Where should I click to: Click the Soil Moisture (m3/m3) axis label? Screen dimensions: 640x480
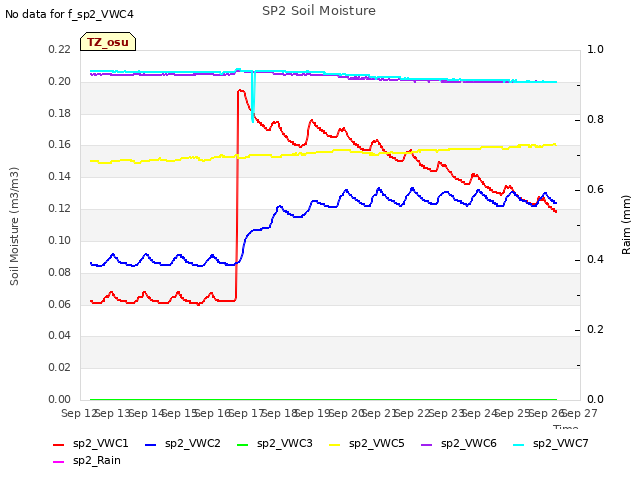(14, 226)
